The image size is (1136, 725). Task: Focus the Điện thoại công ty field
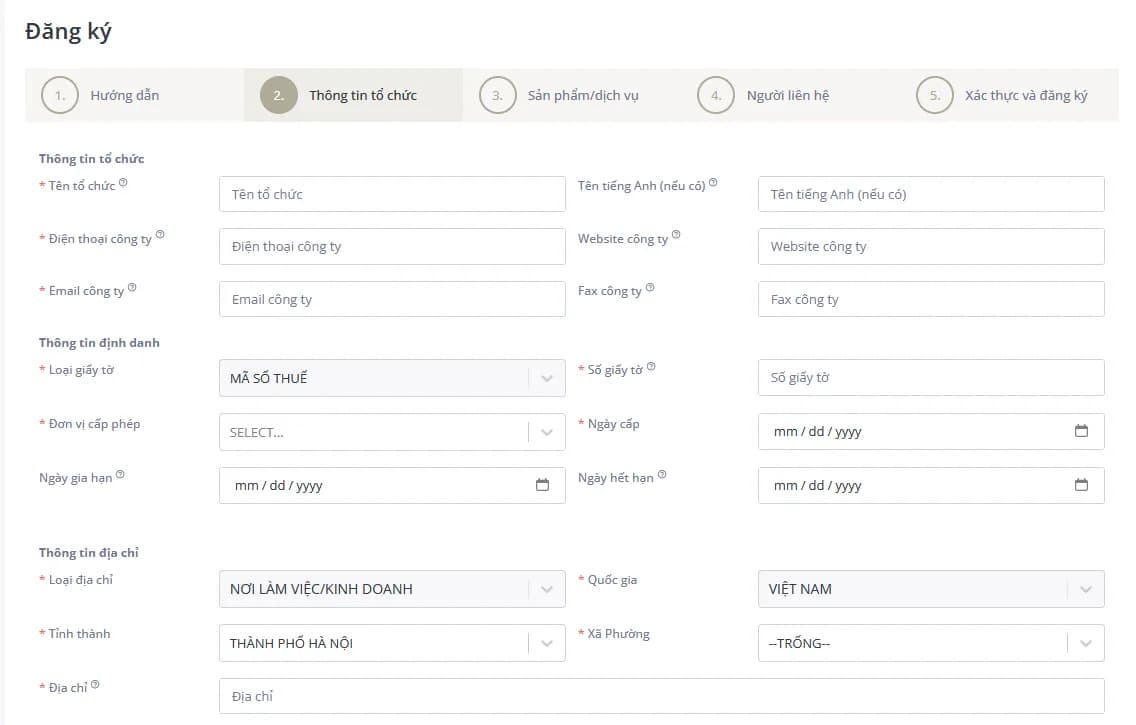(x=392, y=246)
